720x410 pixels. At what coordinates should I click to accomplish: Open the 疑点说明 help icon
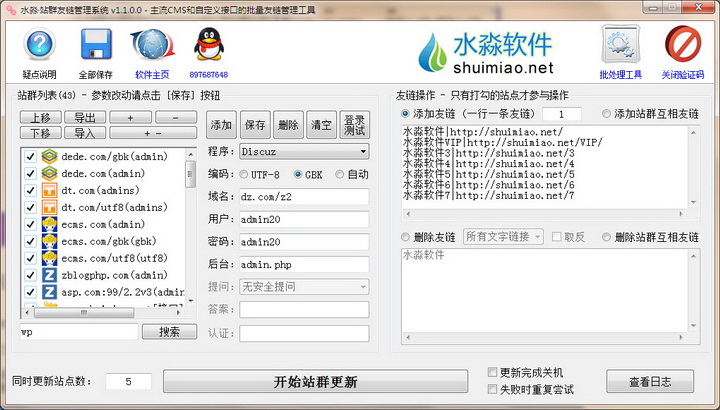pyautogui.click(x=39, y=45)
